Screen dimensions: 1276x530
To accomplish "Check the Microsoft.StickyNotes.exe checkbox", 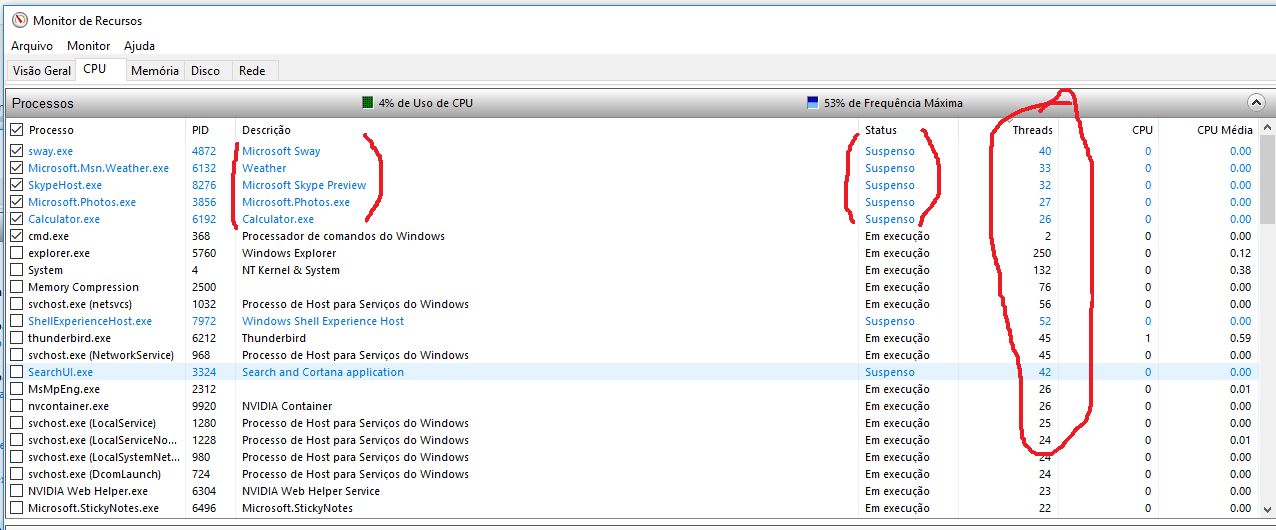I will click(x=17, y=508).
